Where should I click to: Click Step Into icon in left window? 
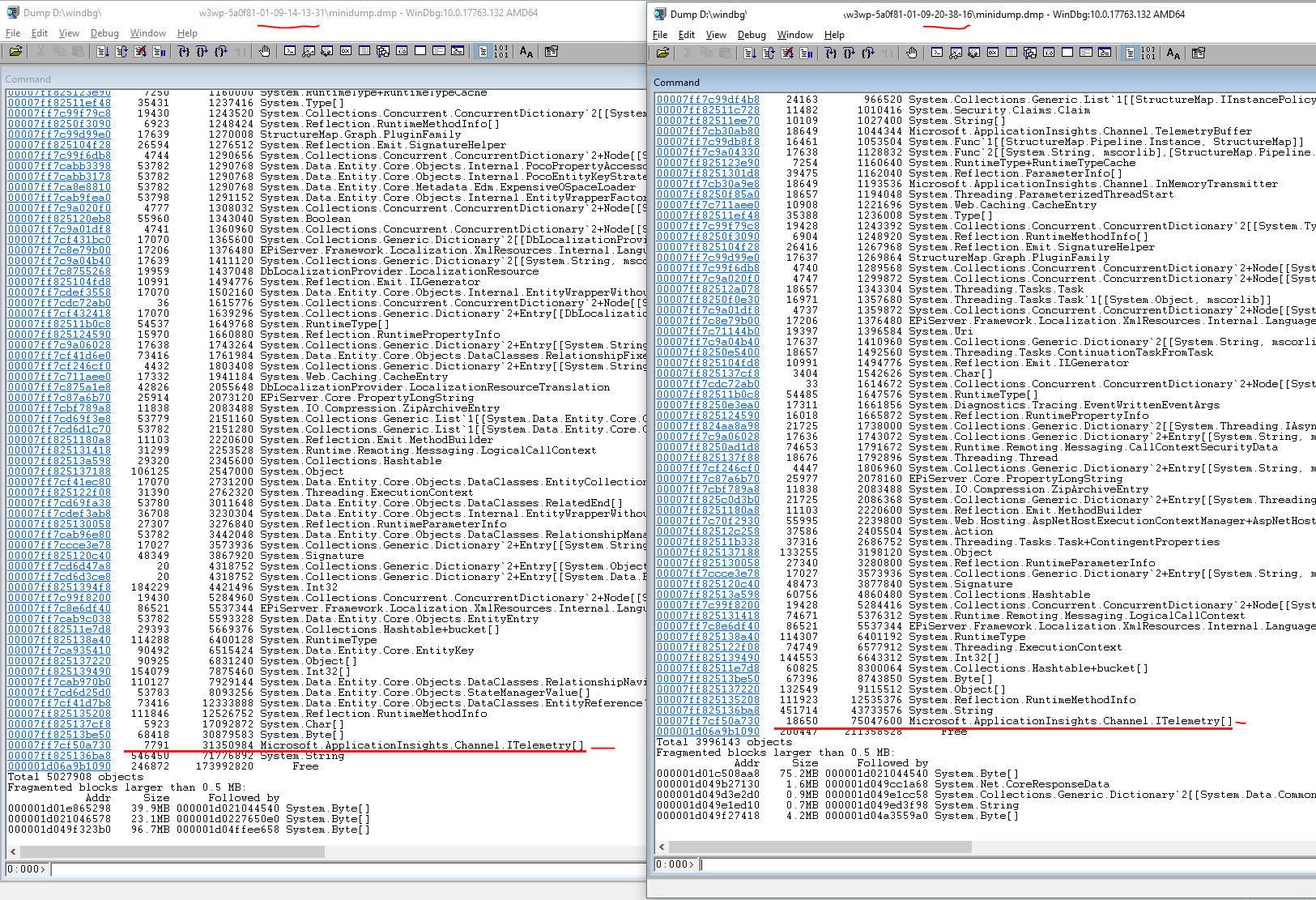pos(183,51)
